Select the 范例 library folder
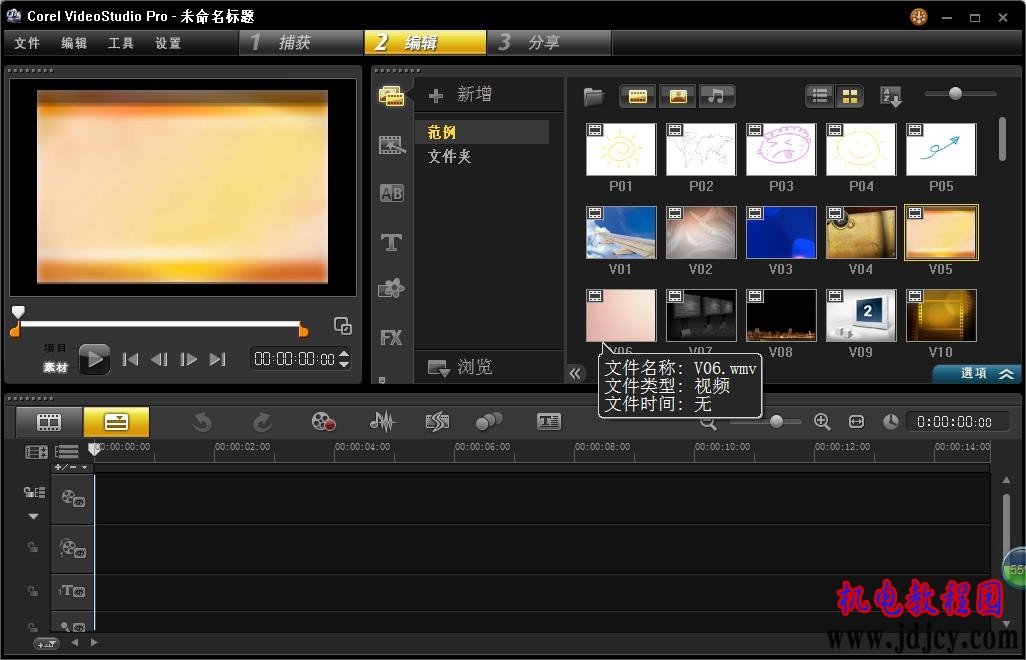The image size is (1026, 660). pyautogui.click(x=482, y=132)
